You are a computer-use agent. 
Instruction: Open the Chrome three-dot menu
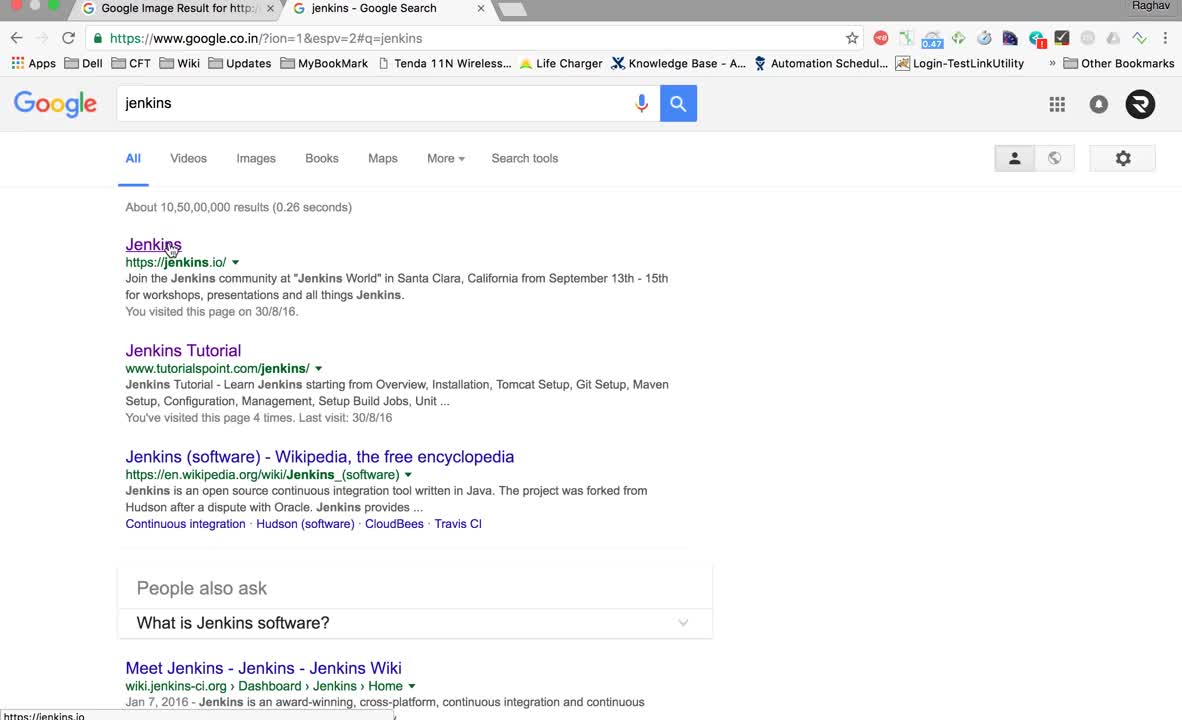coord(1165,38)
